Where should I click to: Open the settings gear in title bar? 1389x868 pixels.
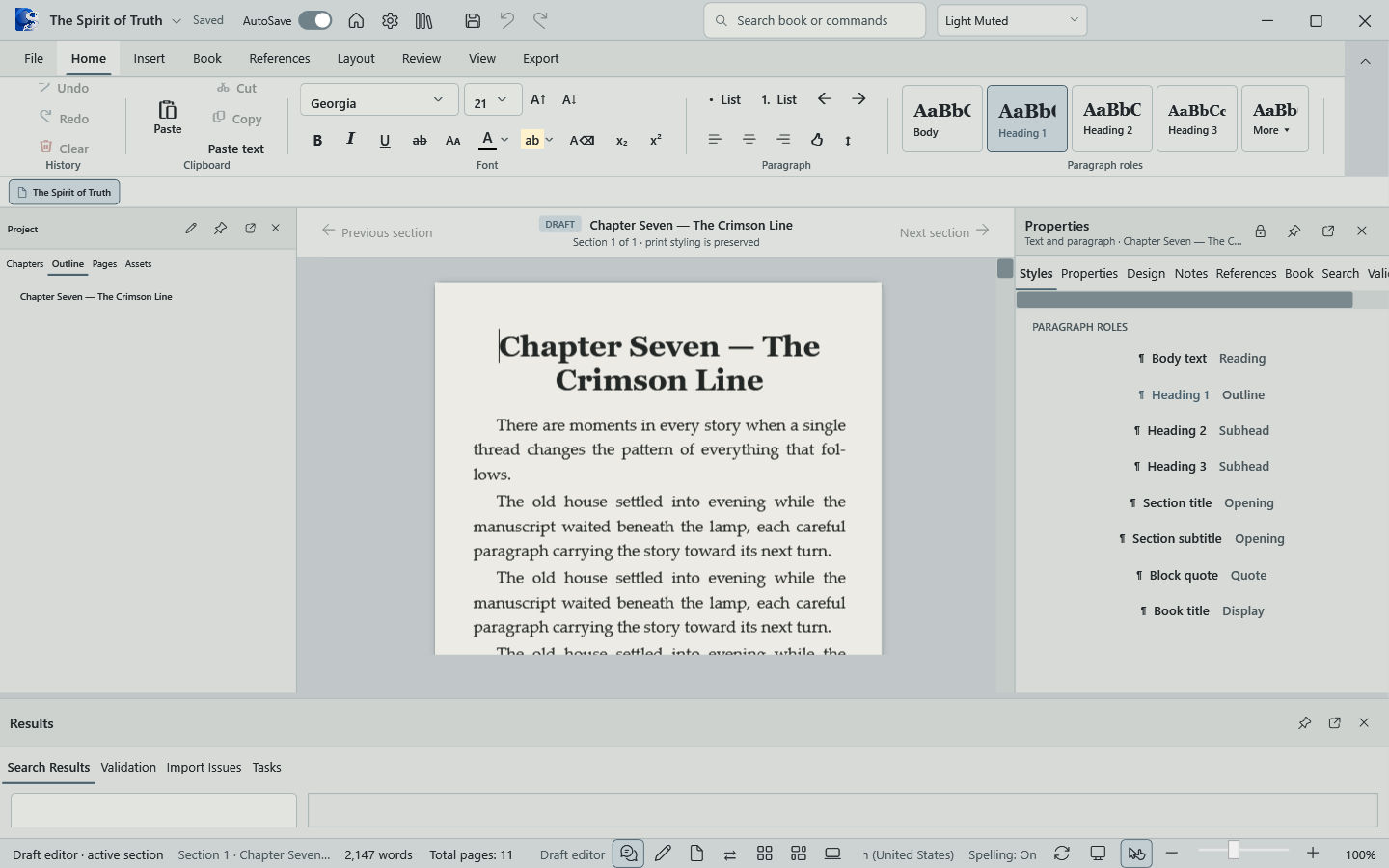pos(390,20)
